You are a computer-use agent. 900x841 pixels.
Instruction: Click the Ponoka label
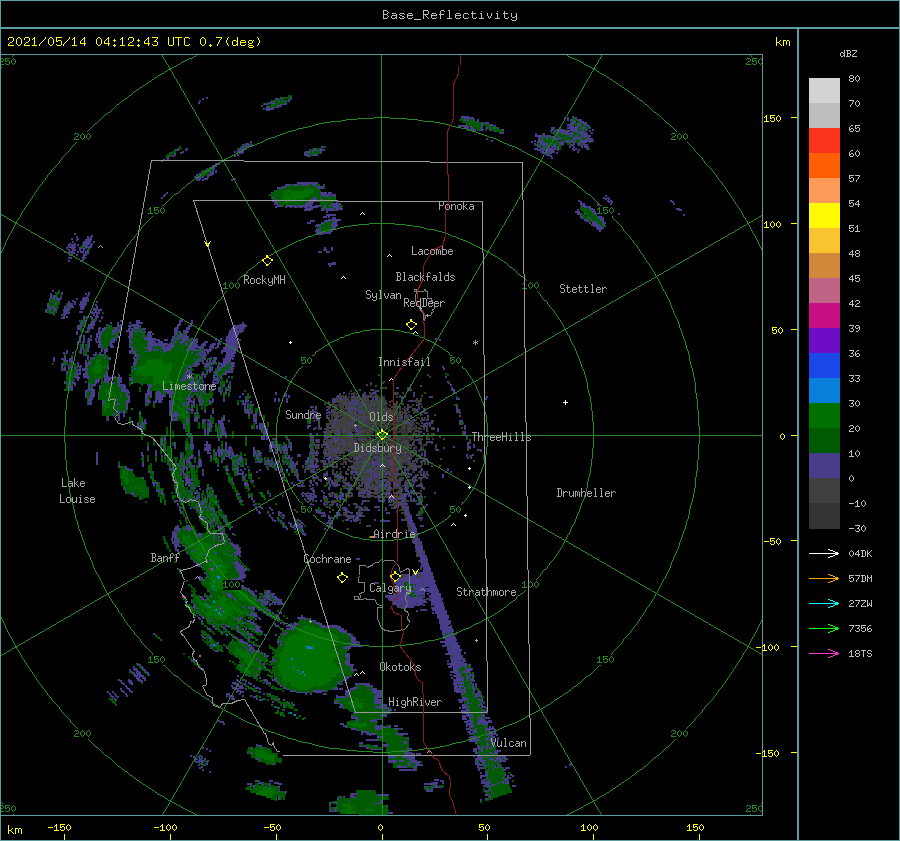456,206
